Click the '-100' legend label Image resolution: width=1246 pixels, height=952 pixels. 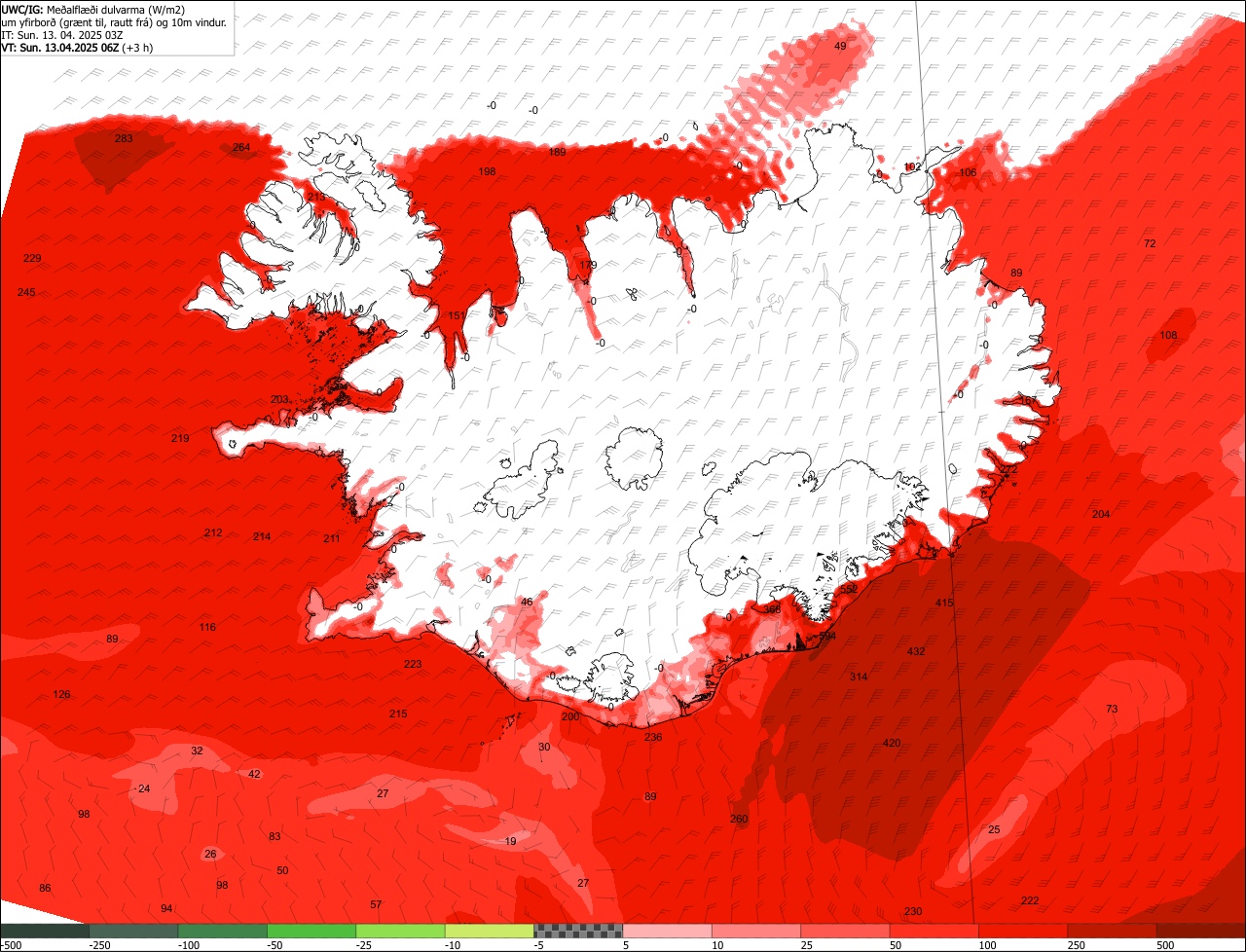pyautogui.click(x=188, y=945)
